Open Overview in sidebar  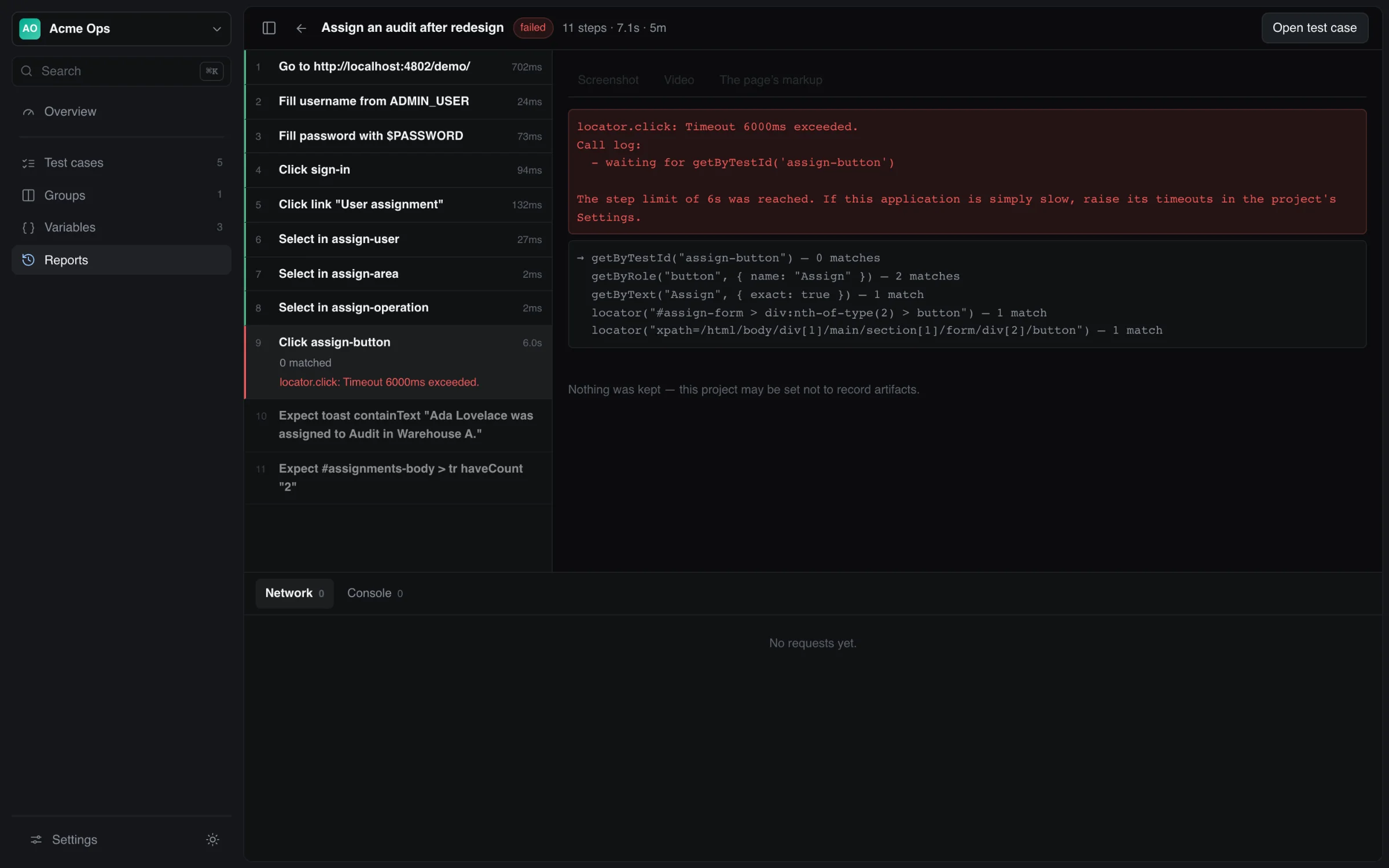(x=121, y=112)
